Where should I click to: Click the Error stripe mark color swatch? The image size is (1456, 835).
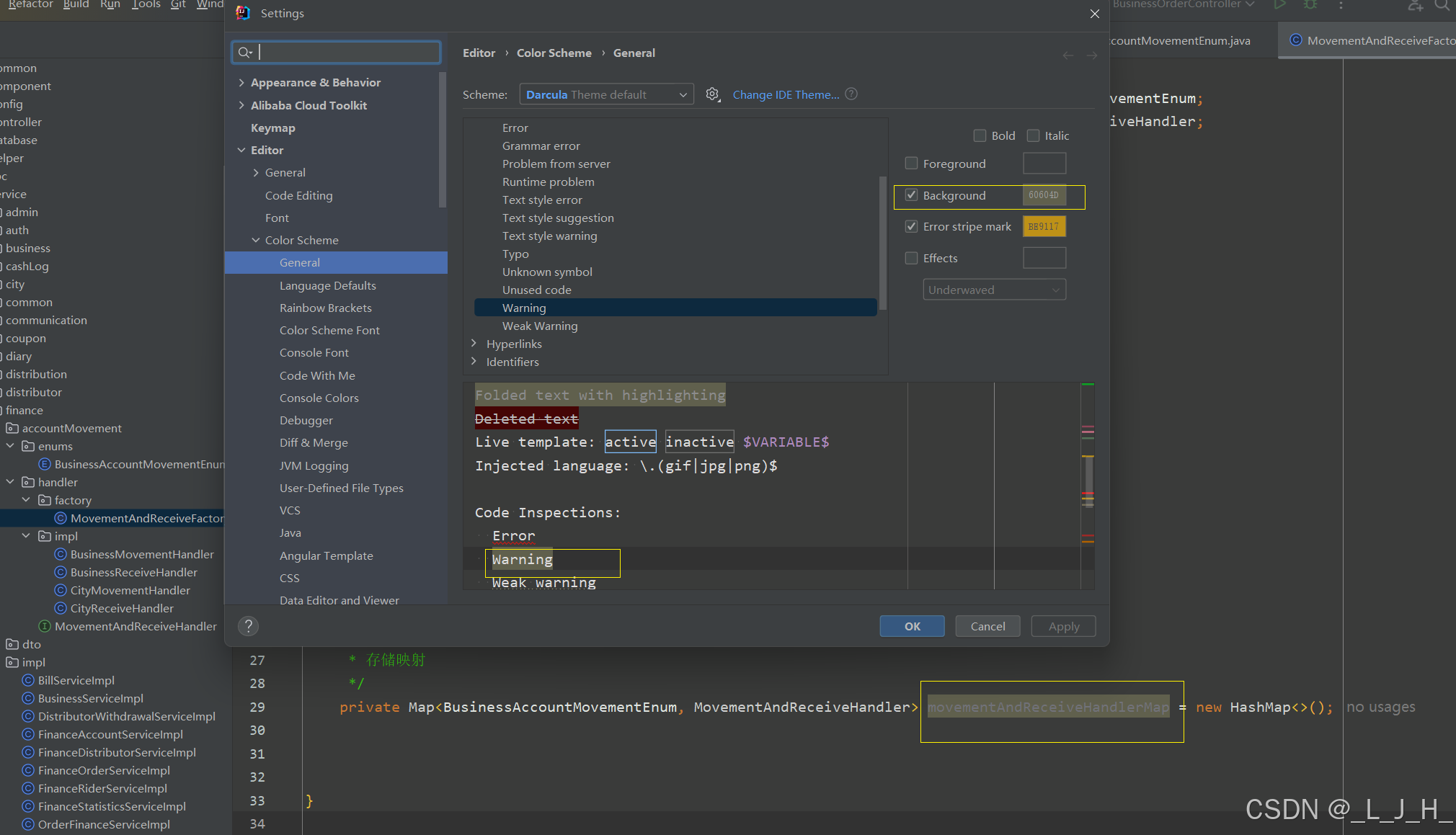pyautogui.click(x=1043, y=226)
